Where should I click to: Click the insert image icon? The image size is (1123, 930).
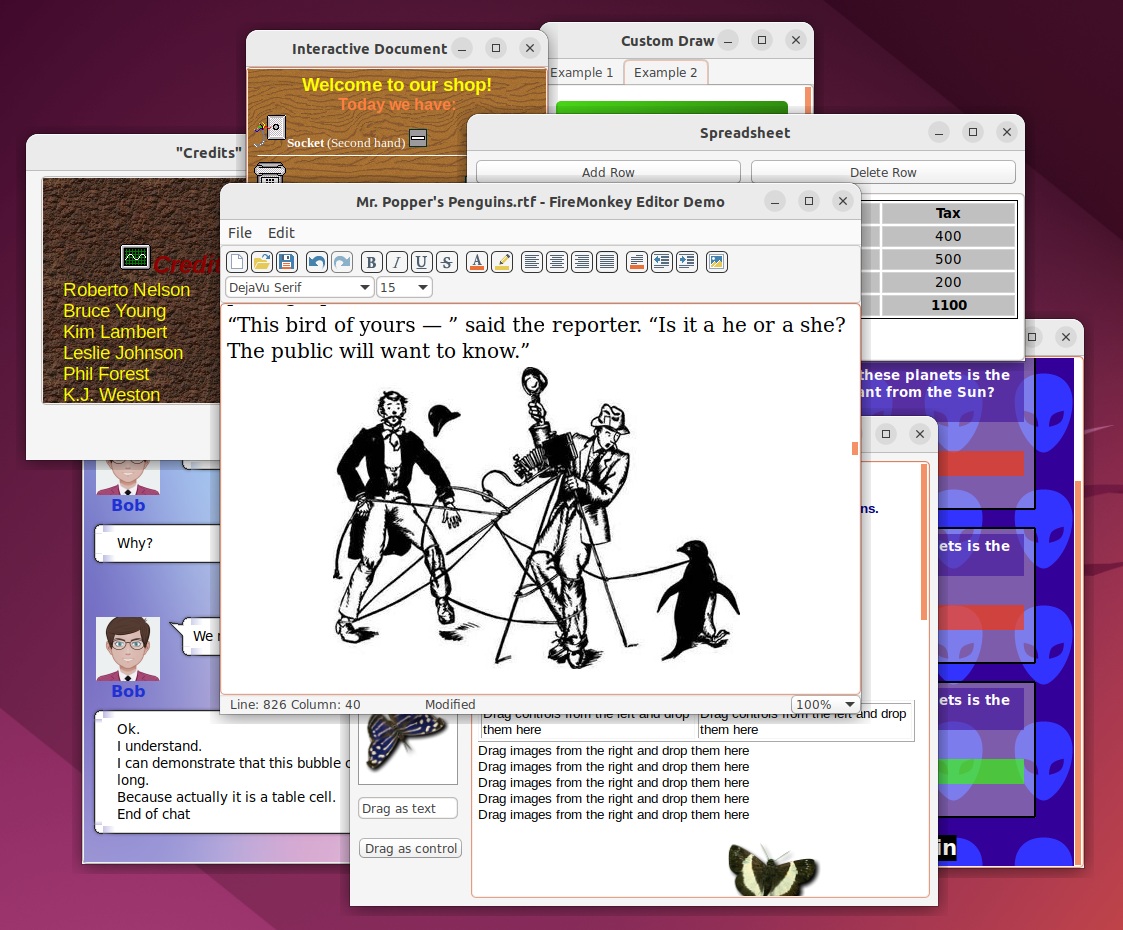[x=716, y=262]
